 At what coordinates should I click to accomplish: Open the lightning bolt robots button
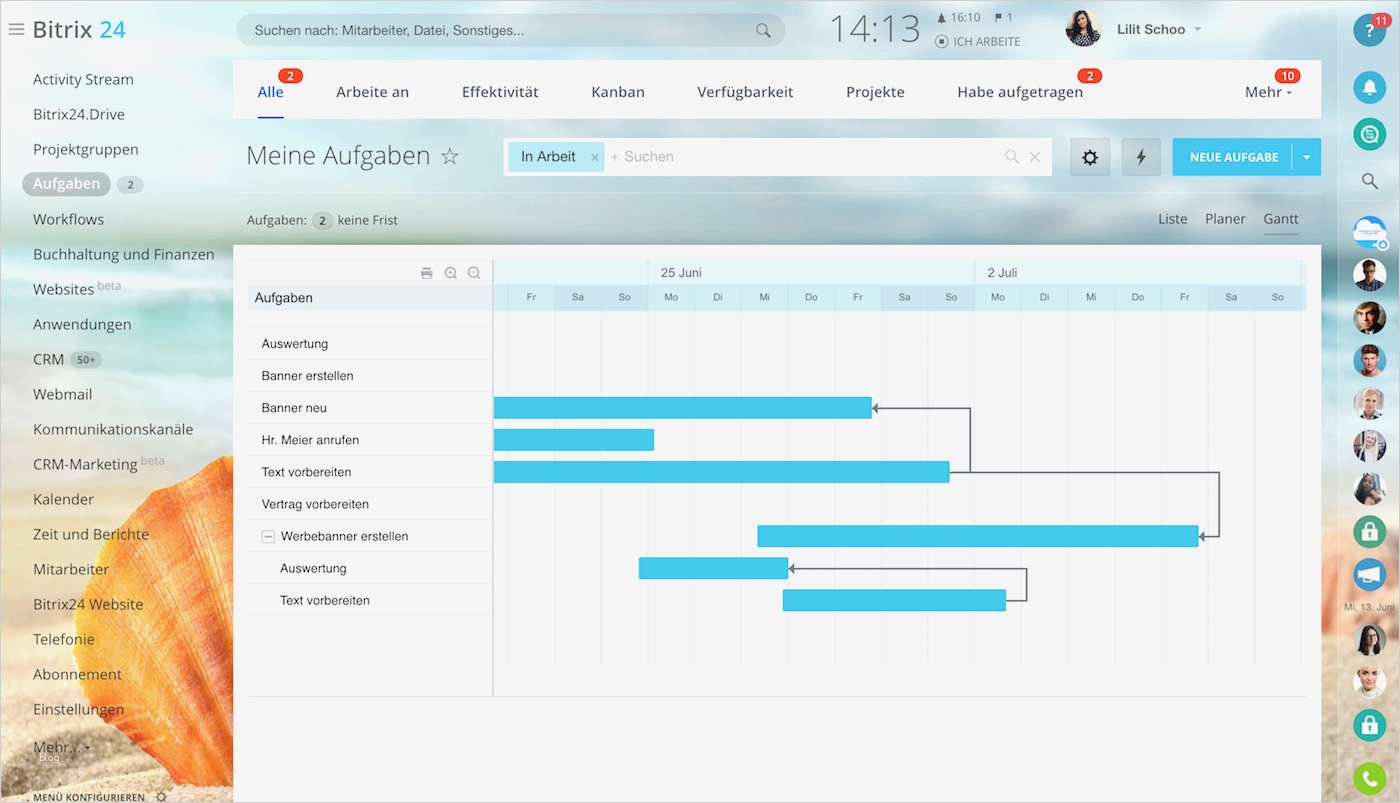click(x=1141, y=157)
